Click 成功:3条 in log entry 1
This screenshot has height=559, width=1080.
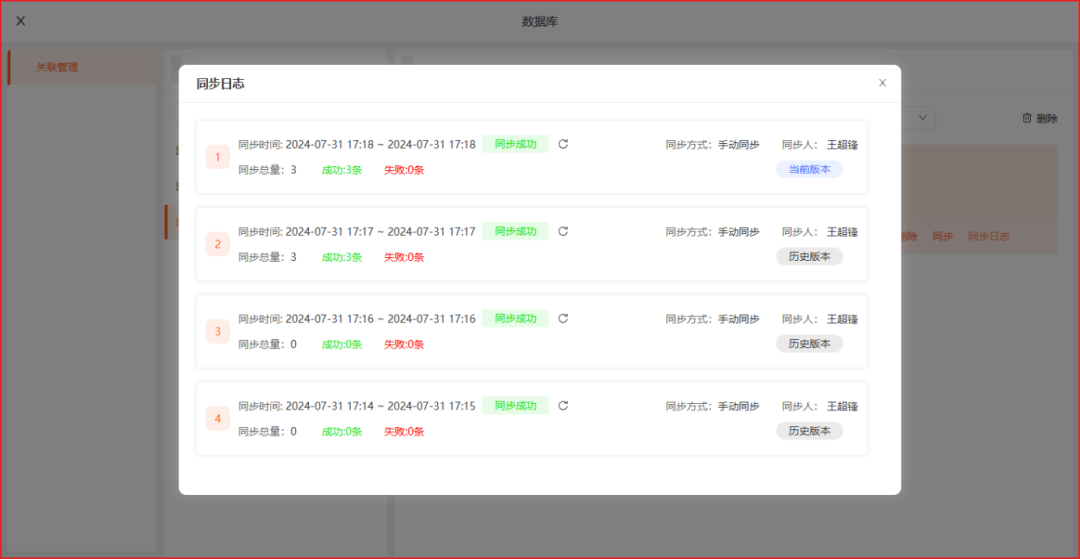[x=342, y=170]
